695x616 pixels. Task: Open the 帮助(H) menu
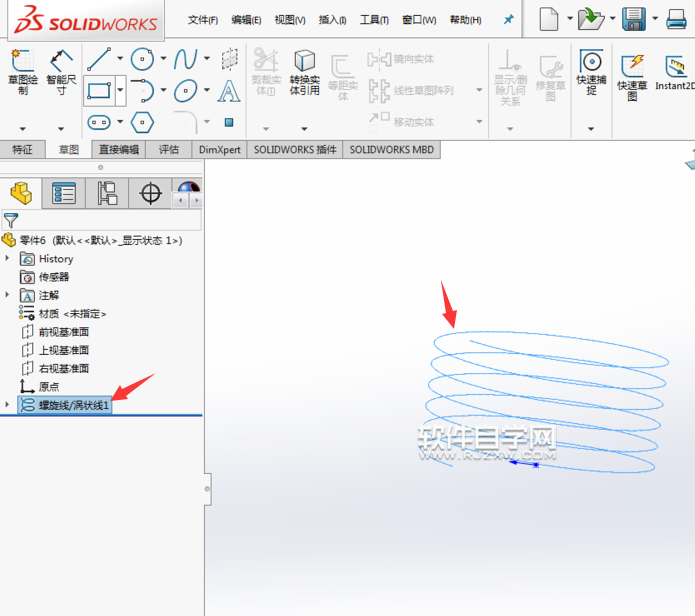[x=465, y=20]
